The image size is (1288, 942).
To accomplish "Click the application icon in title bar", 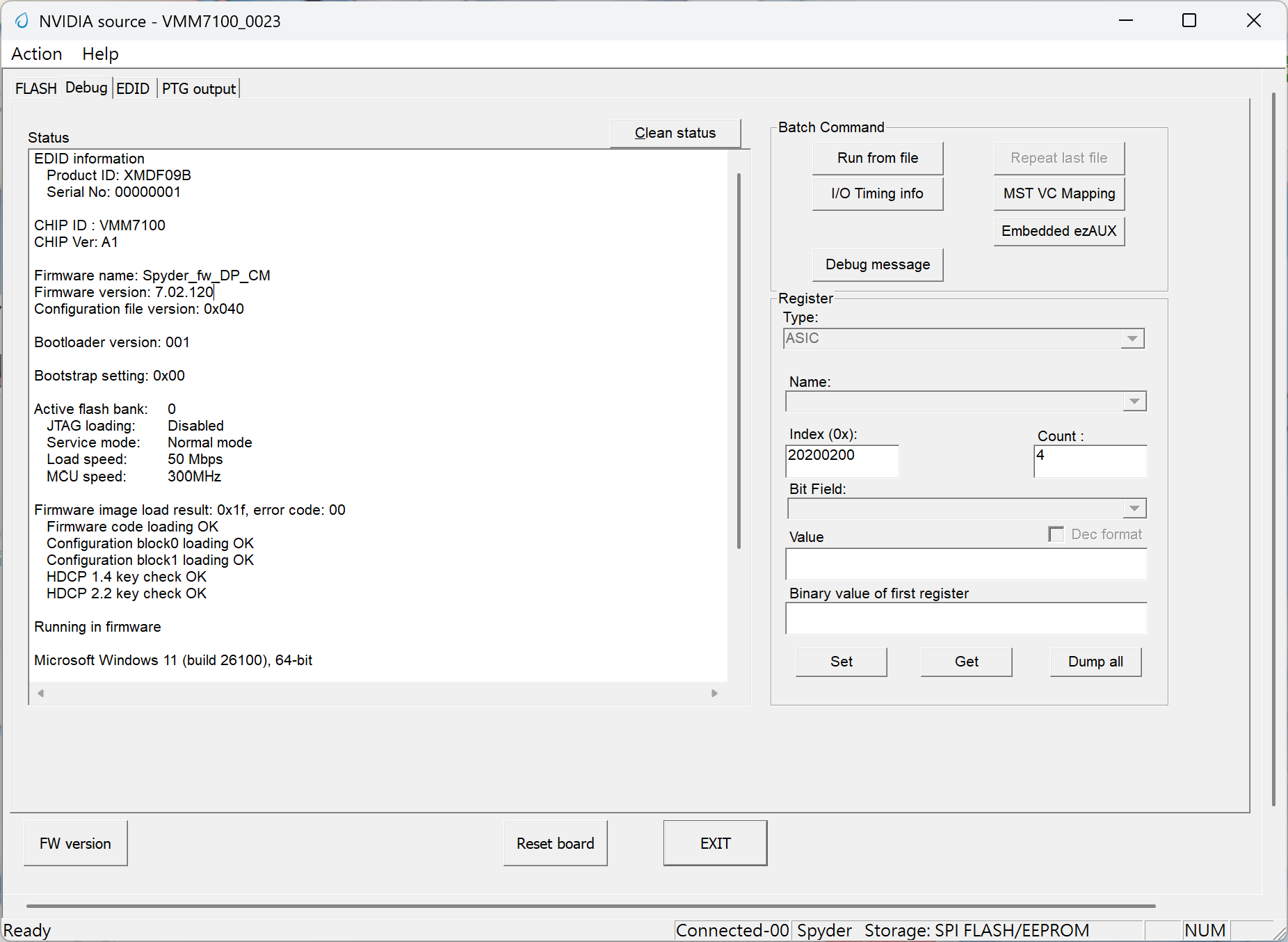I will coord(22,21).
